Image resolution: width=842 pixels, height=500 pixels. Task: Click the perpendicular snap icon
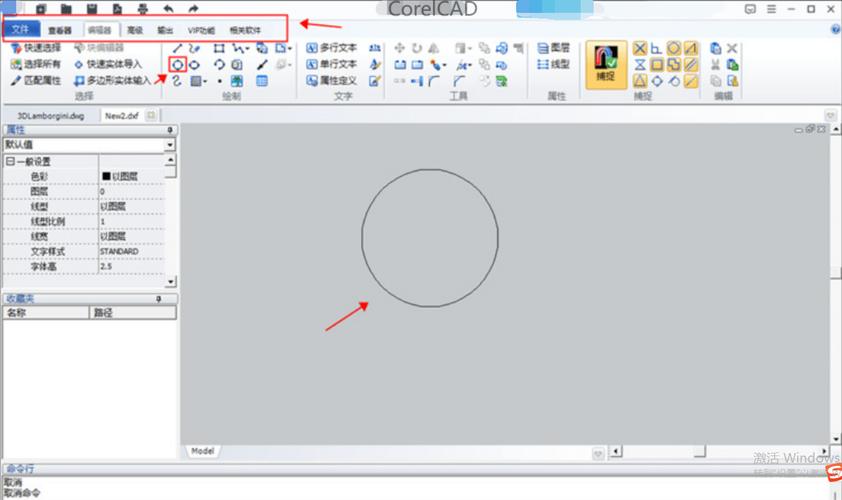click(656, 48)
